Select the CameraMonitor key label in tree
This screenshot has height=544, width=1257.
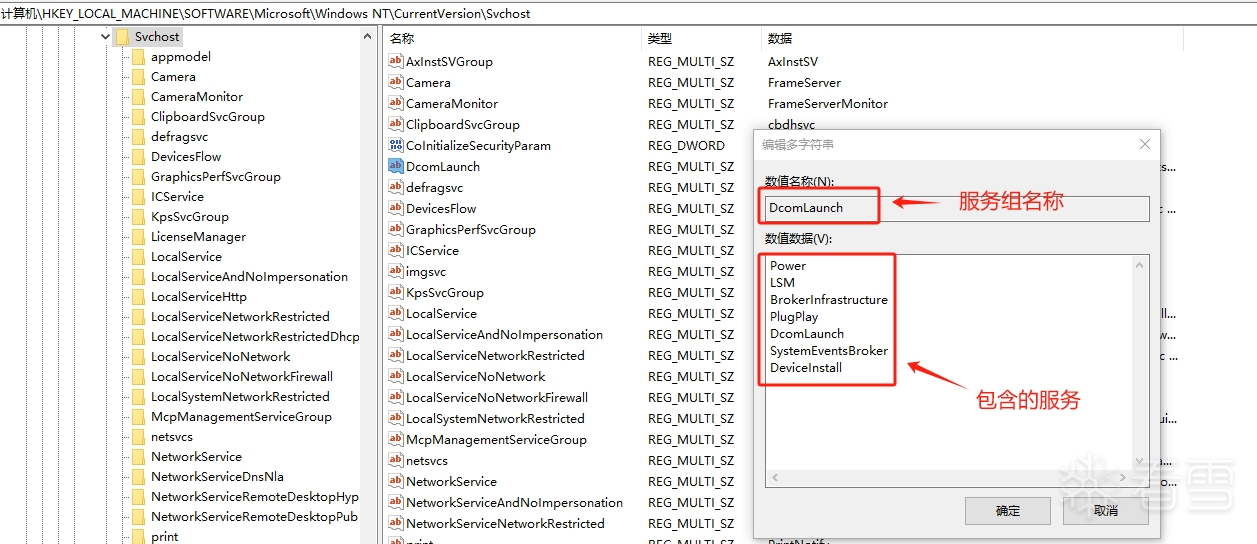pyautogui.click(x=197, y=97)
